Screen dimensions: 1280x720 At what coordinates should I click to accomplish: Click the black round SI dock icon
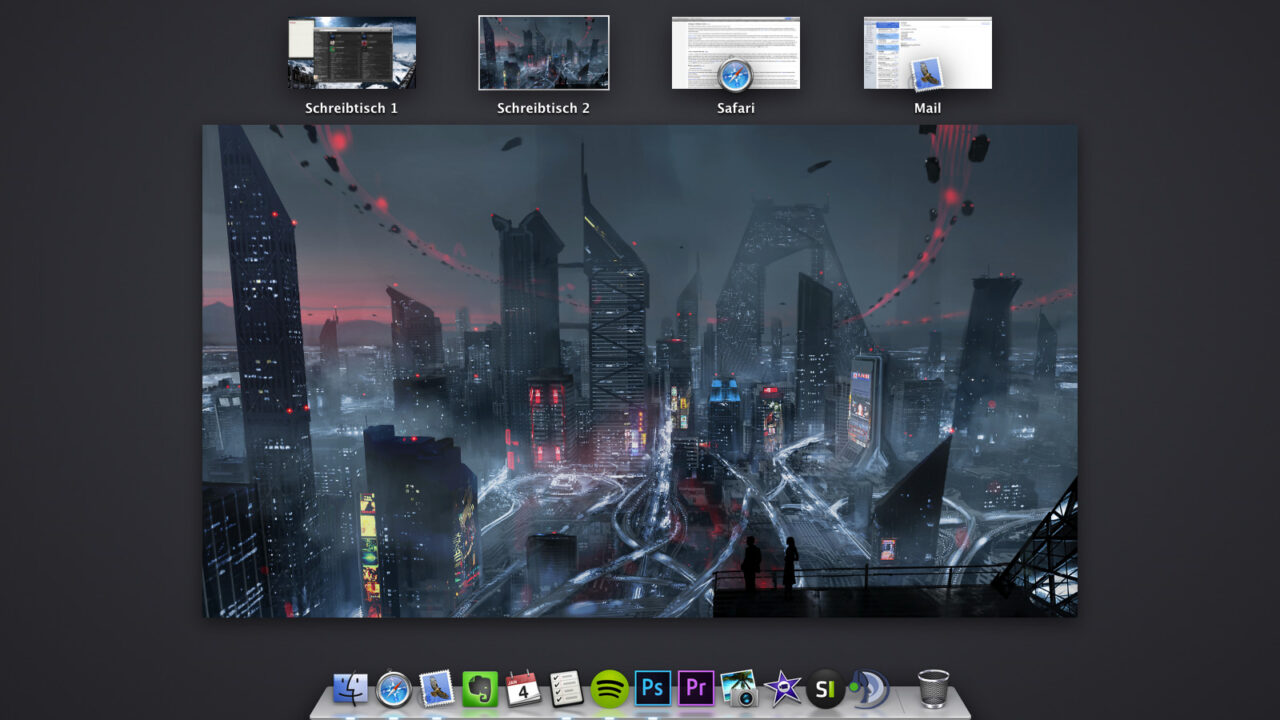point(825,689)
